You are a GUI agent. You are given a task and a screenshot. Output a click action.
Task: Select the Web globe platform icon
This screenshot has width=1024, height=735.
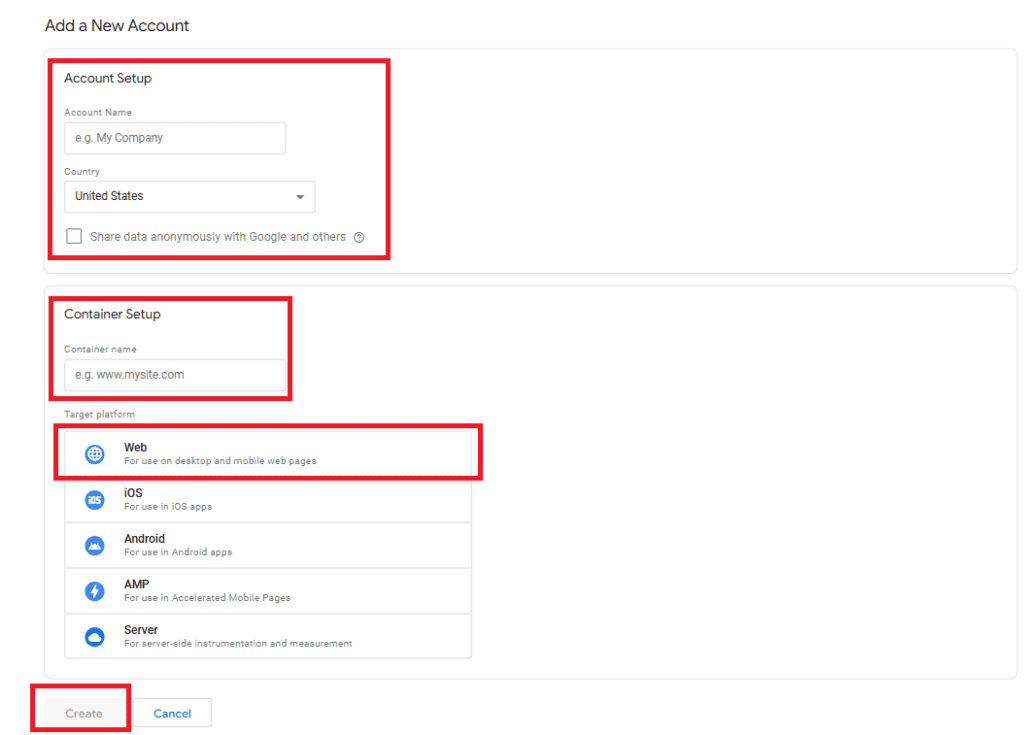(x=94, y=452)
